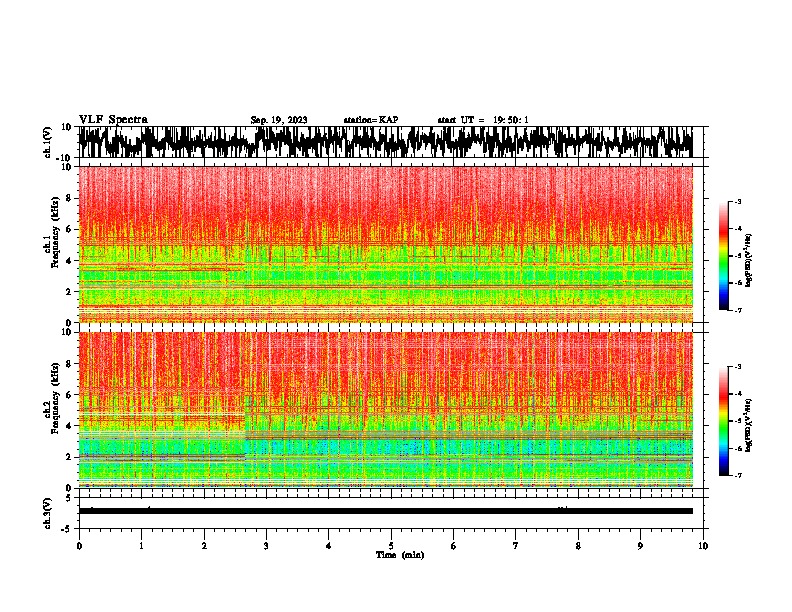Click the time axis tick label "1"
This screenshot has height=612, width=792.
pos(141,546)
